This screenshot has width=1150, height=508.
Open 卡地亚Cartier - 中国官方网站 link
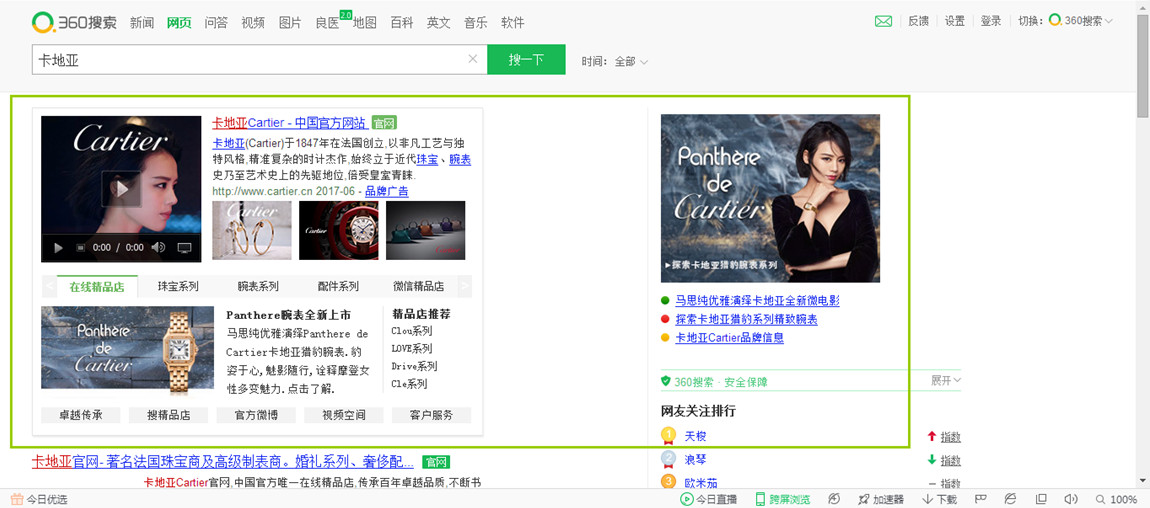290,122
